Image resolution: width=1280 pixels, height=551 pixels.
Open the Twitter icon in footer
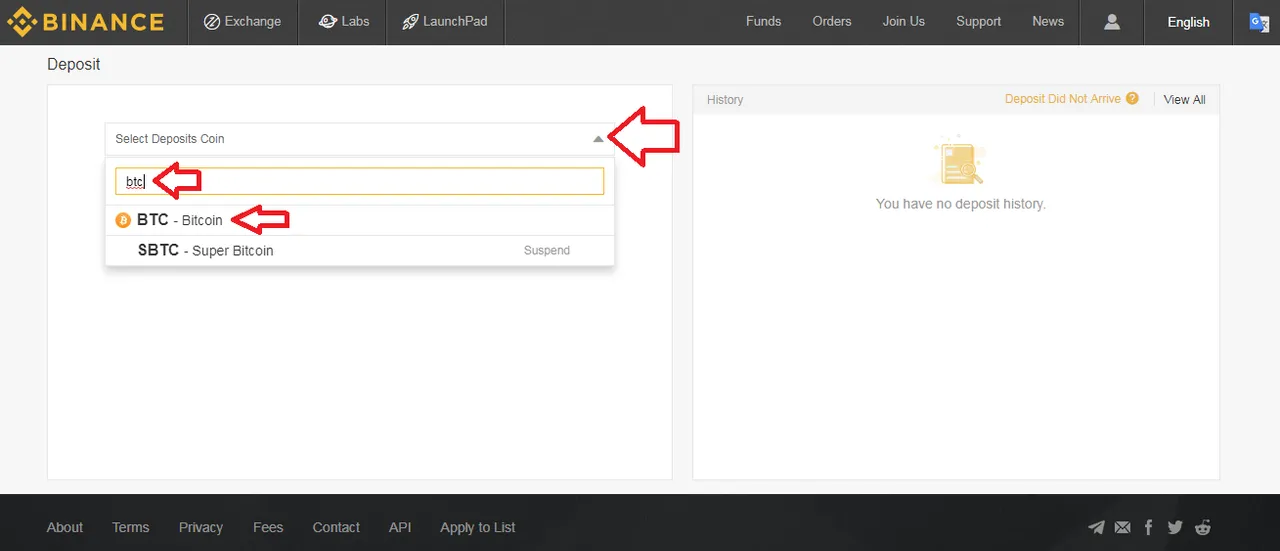1175,527
